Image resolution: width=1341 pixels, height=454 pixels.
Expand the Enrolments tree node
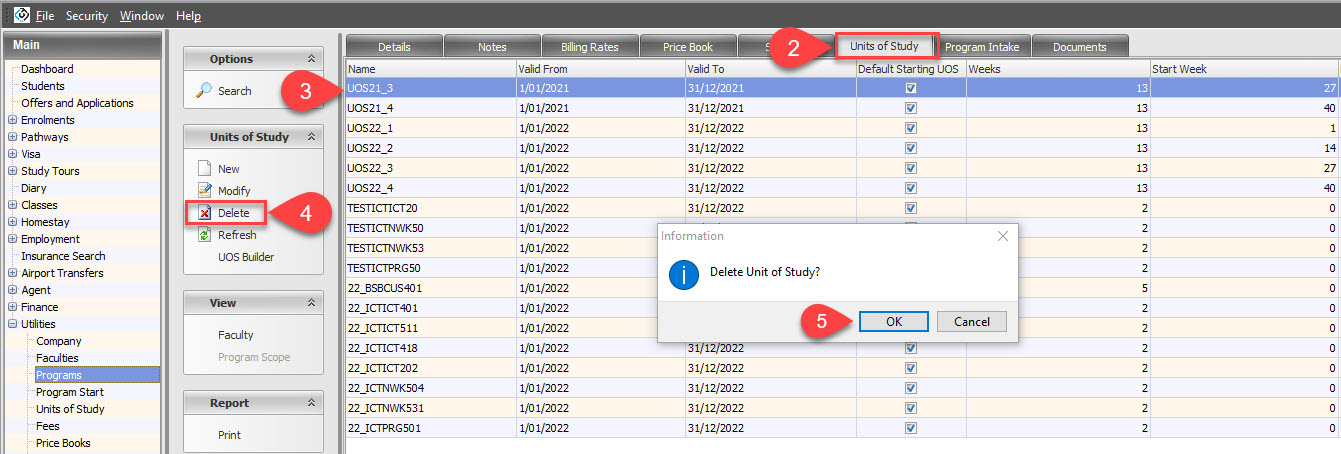(12, 120)
